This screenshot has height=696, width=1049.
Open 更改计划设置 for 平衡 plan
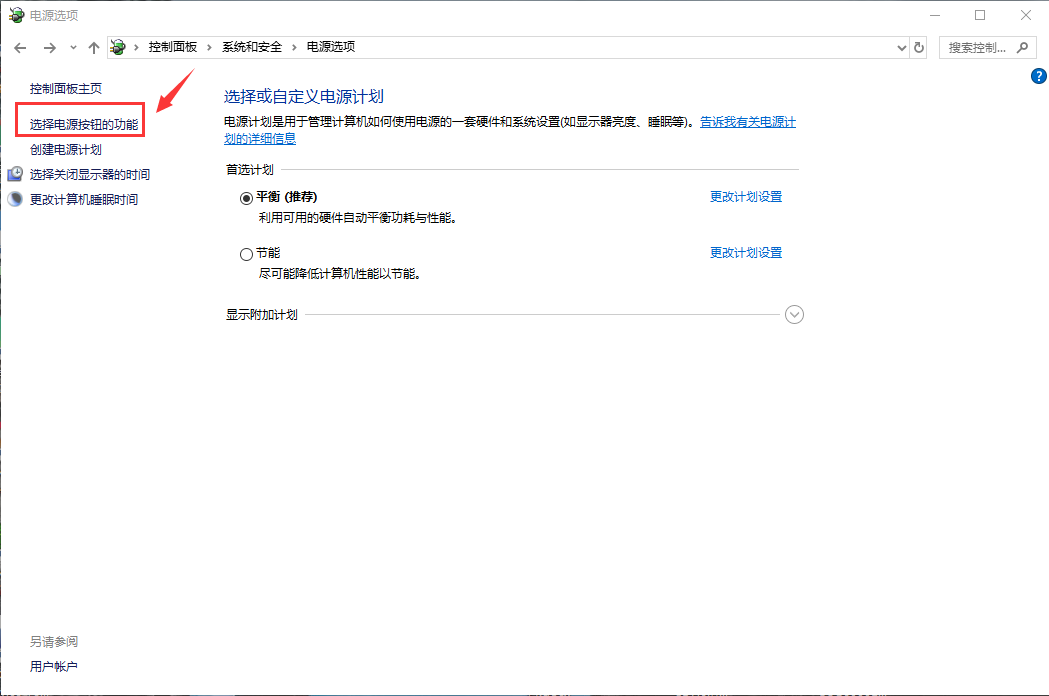(x=746, y=197)
